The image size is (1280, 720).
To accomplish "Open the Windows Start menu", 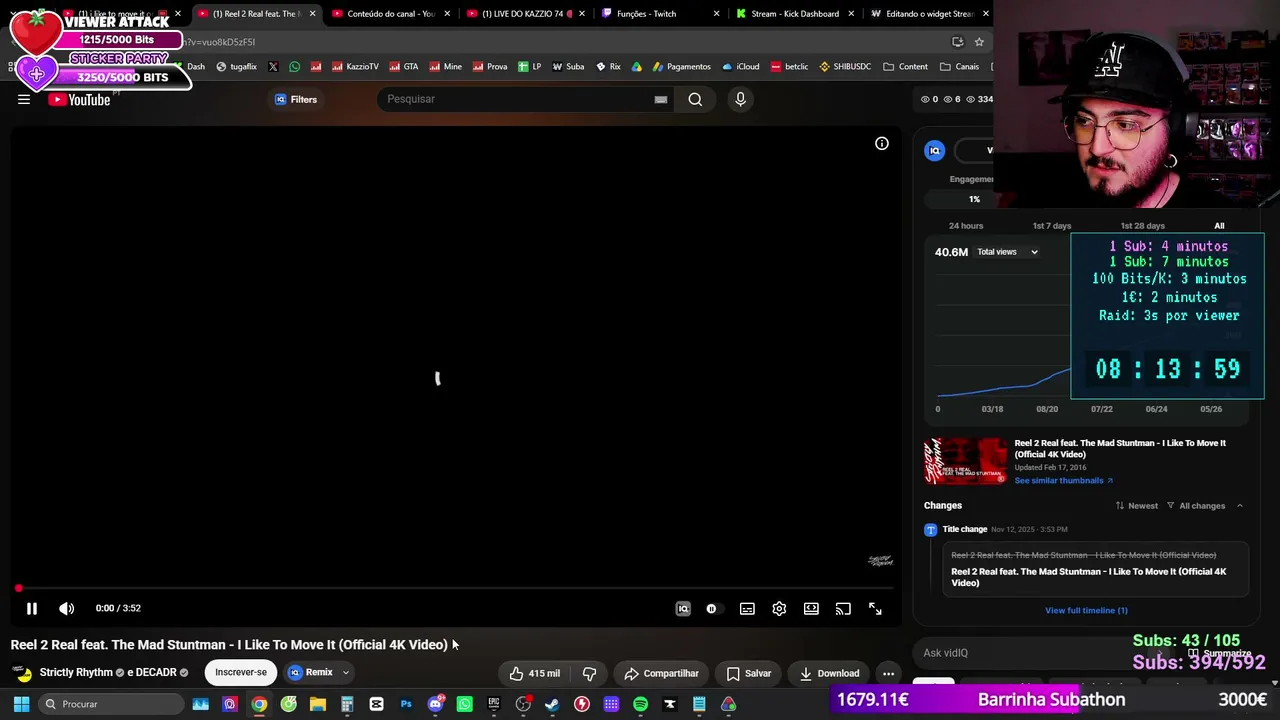I will click(x=21, y=704).
